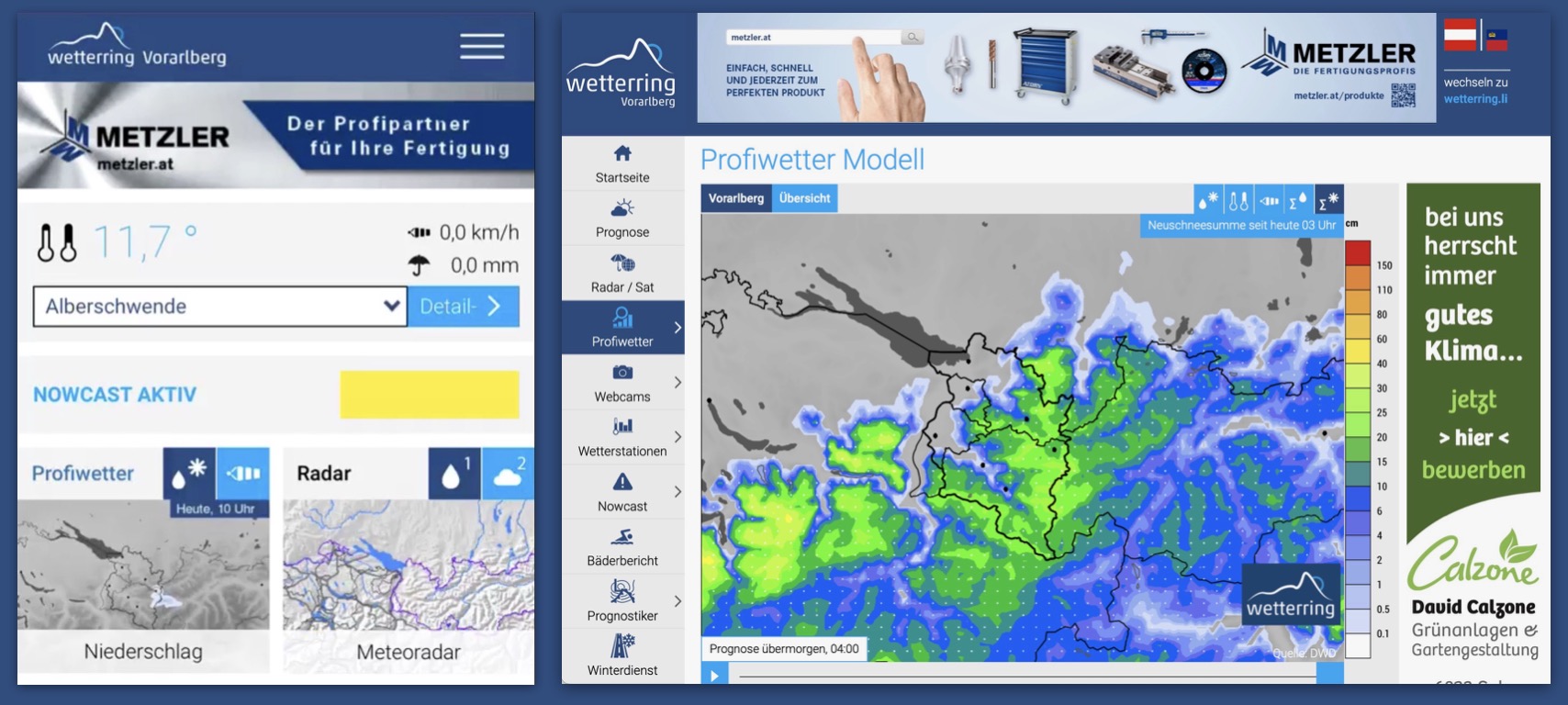
Task: Play the forecast animation
Action: pyautogui.click(x=715, y=676)
